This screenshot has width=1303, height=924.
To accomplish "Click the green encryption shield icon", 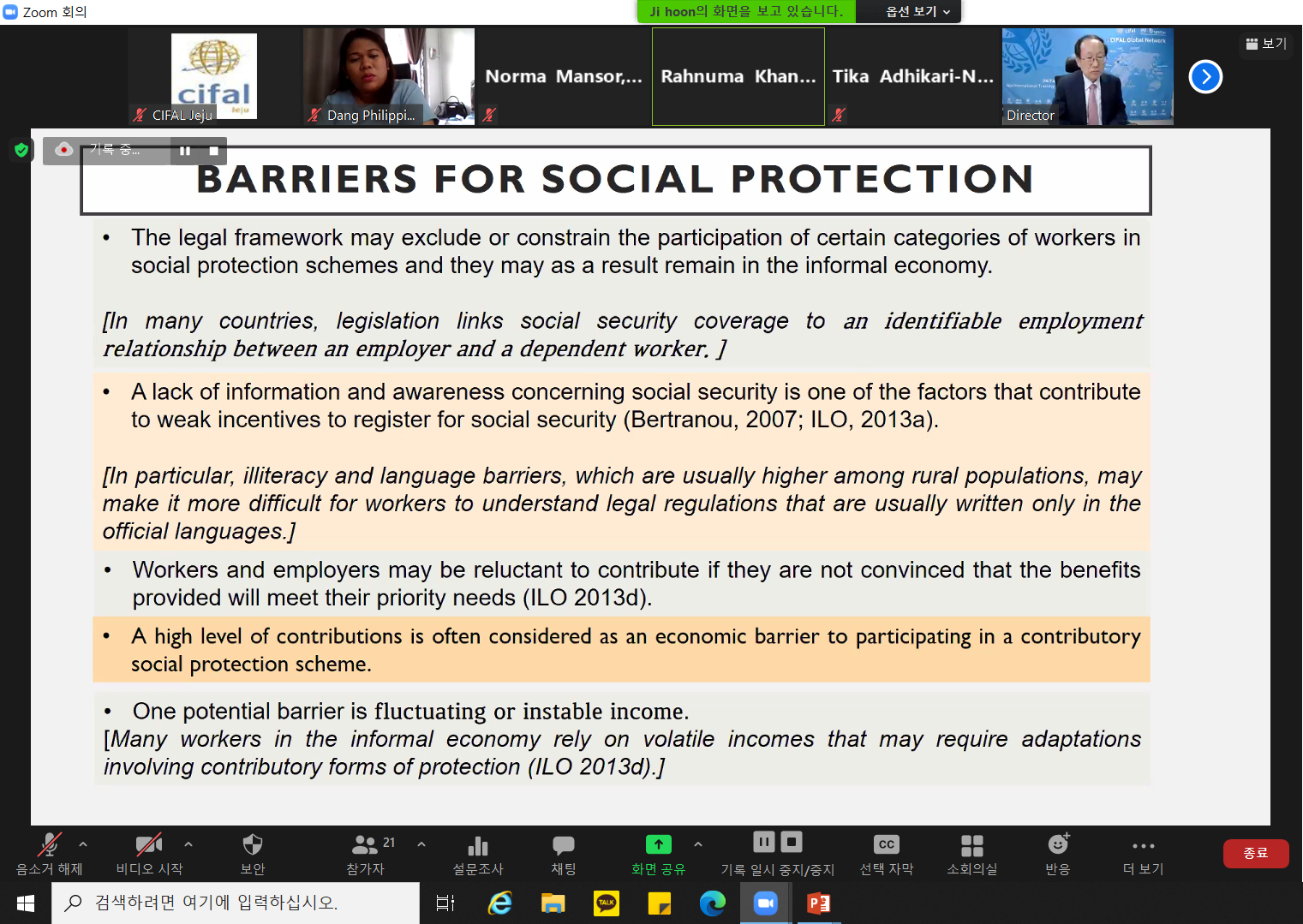I will [21, 150].
